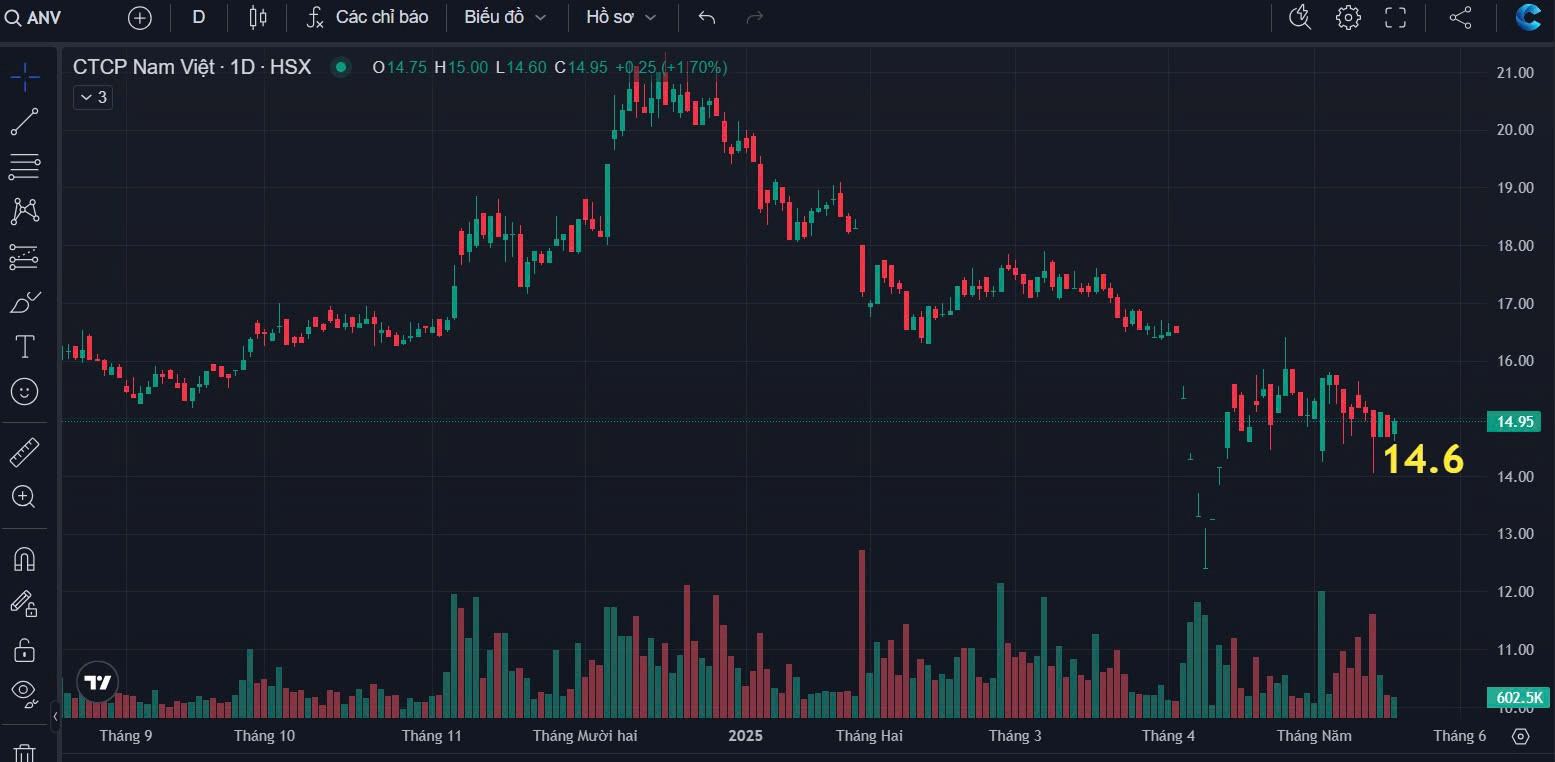
Task: Open the Fibonacci retracement tool
Action: pos(24,166)
